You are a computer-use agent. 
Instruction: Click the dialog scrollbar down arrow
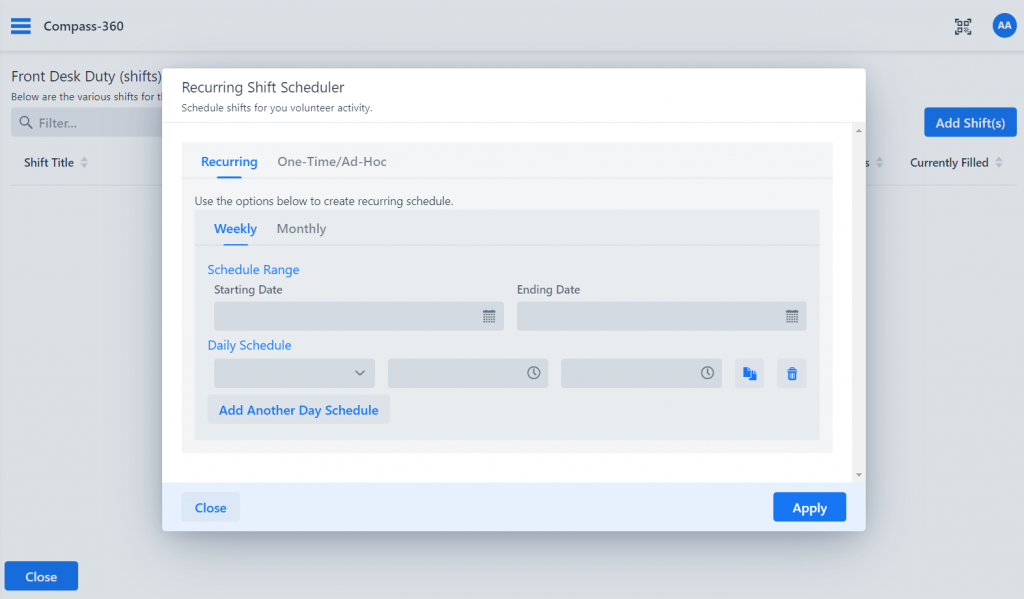point(859,475)
